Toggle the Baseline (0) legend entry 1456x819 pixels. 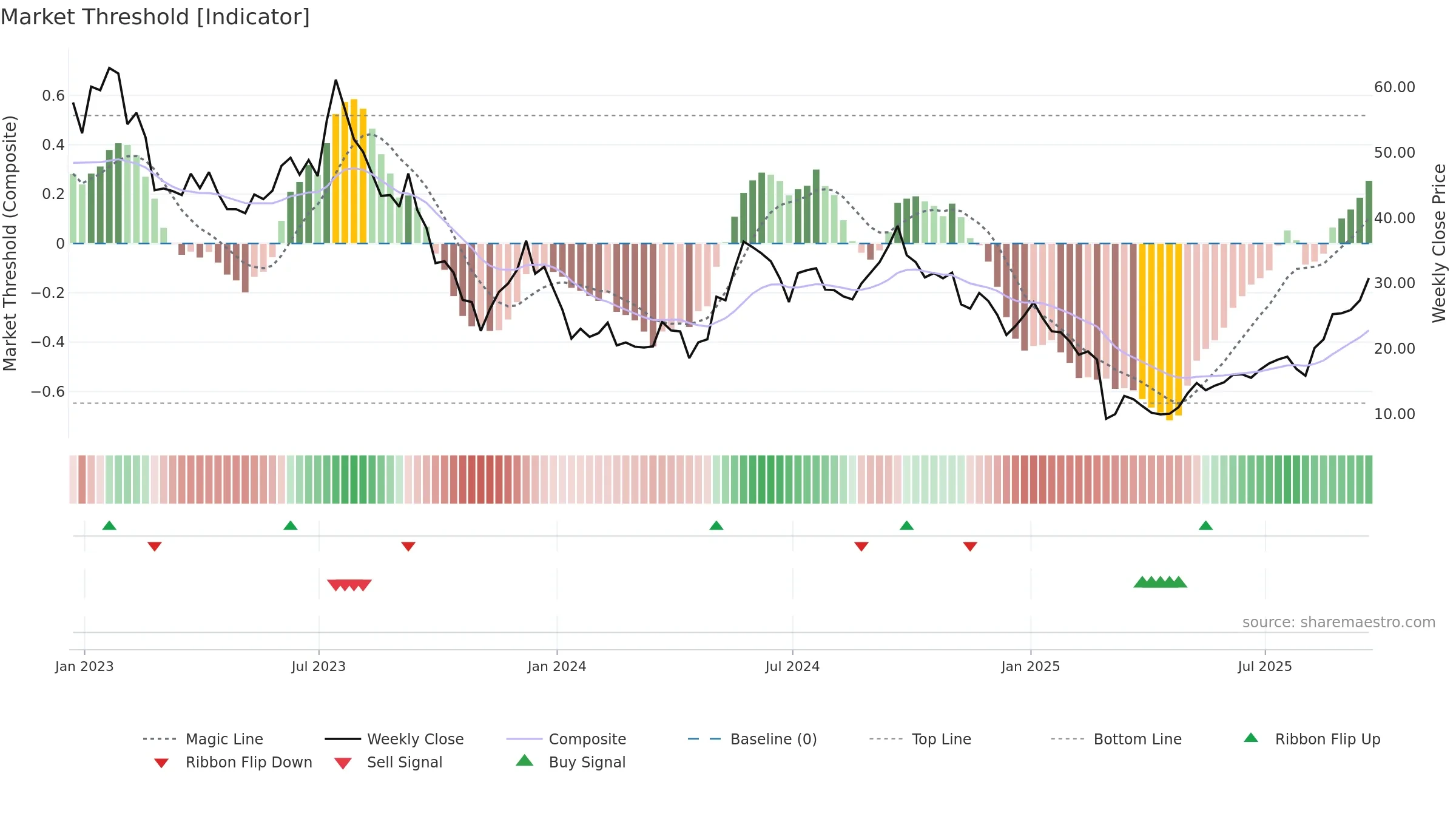[752, 739]
